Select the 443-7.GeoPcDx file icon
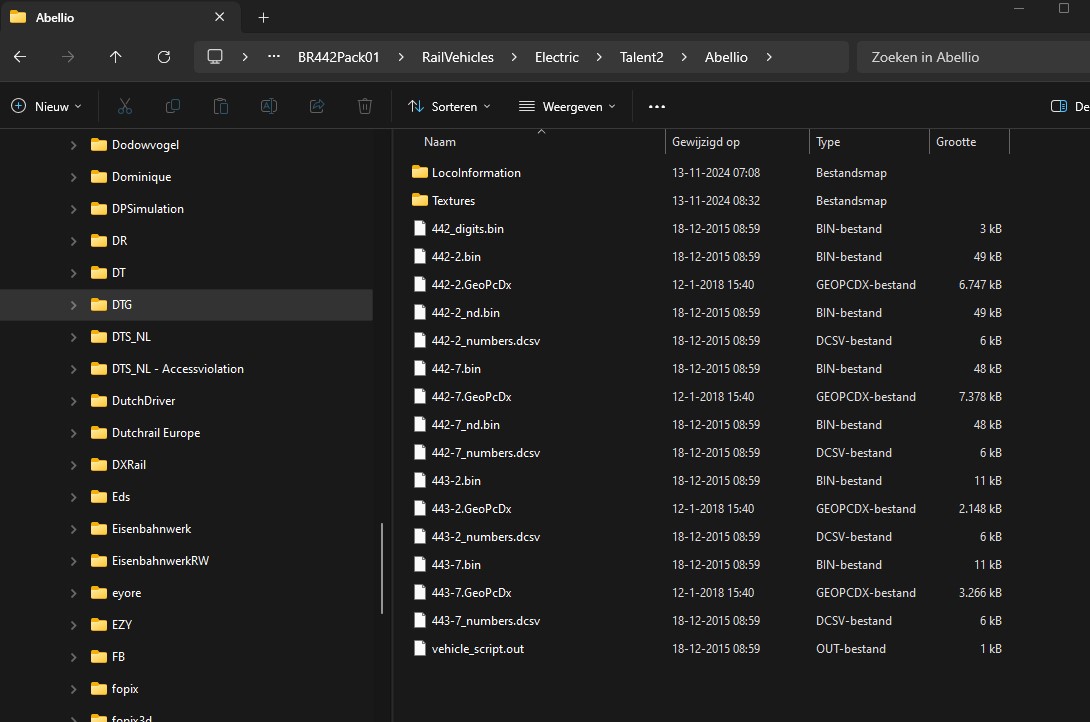Image resolution: width=1090 pixels, height=722 pixels. click(x=419, y=593)
